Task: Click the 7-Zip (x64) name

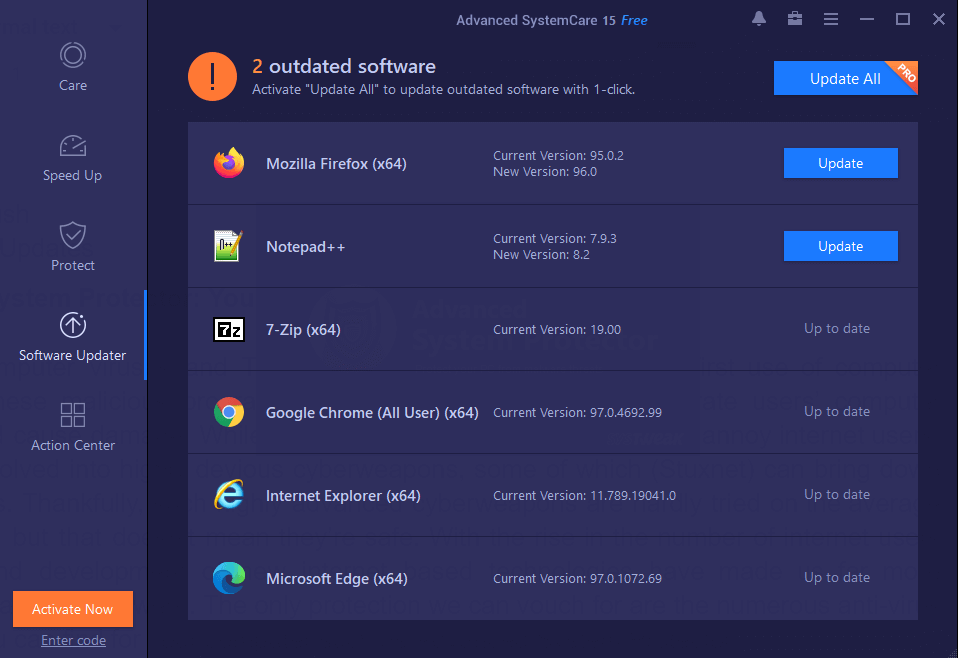Action: (x=303, y=330)
